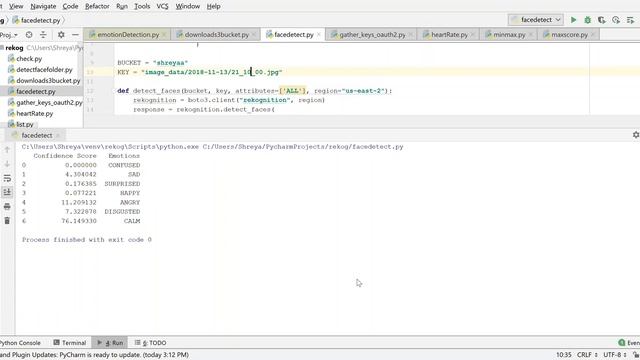The height and width of the screenshot is (360, 640).
Task: Click the profiler icon beside the coverage button
Action: tap(616, 20)
